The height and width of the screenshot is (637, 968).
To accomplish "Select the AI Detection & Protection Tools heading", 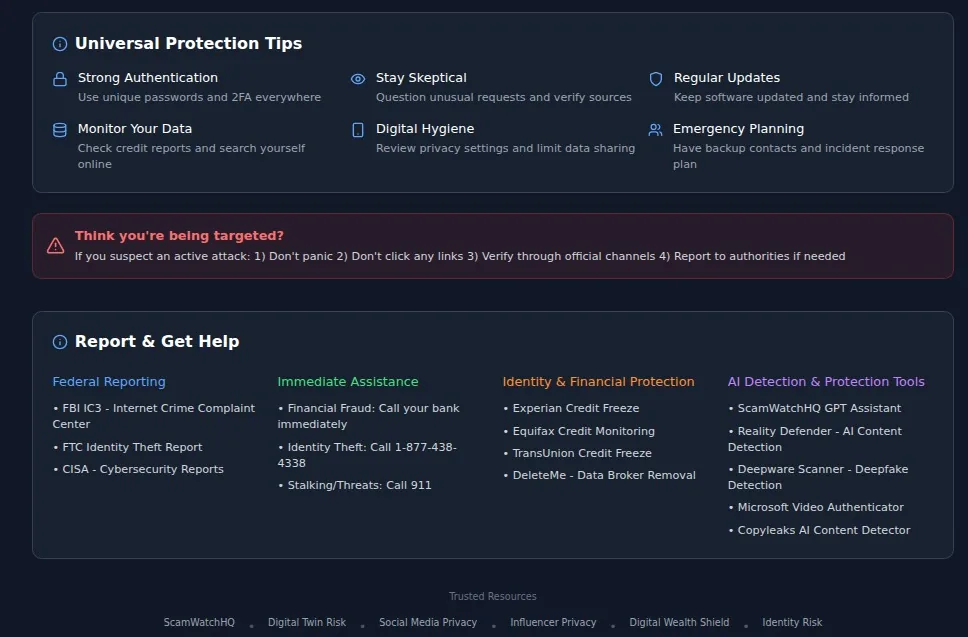I will (826, 382).
